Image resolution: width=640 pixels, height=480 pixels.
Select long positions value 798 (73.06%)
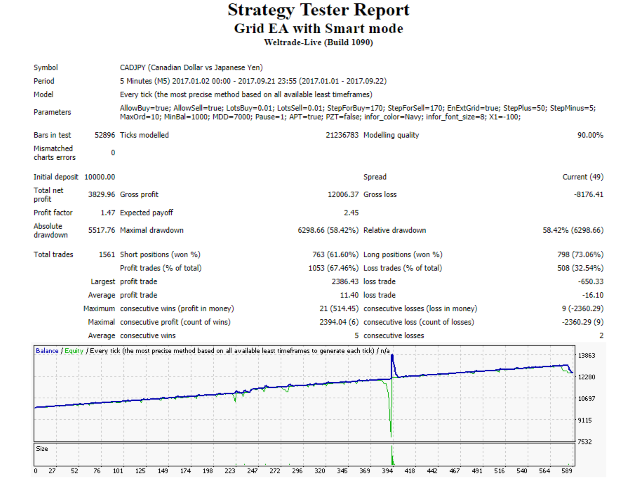580,255
